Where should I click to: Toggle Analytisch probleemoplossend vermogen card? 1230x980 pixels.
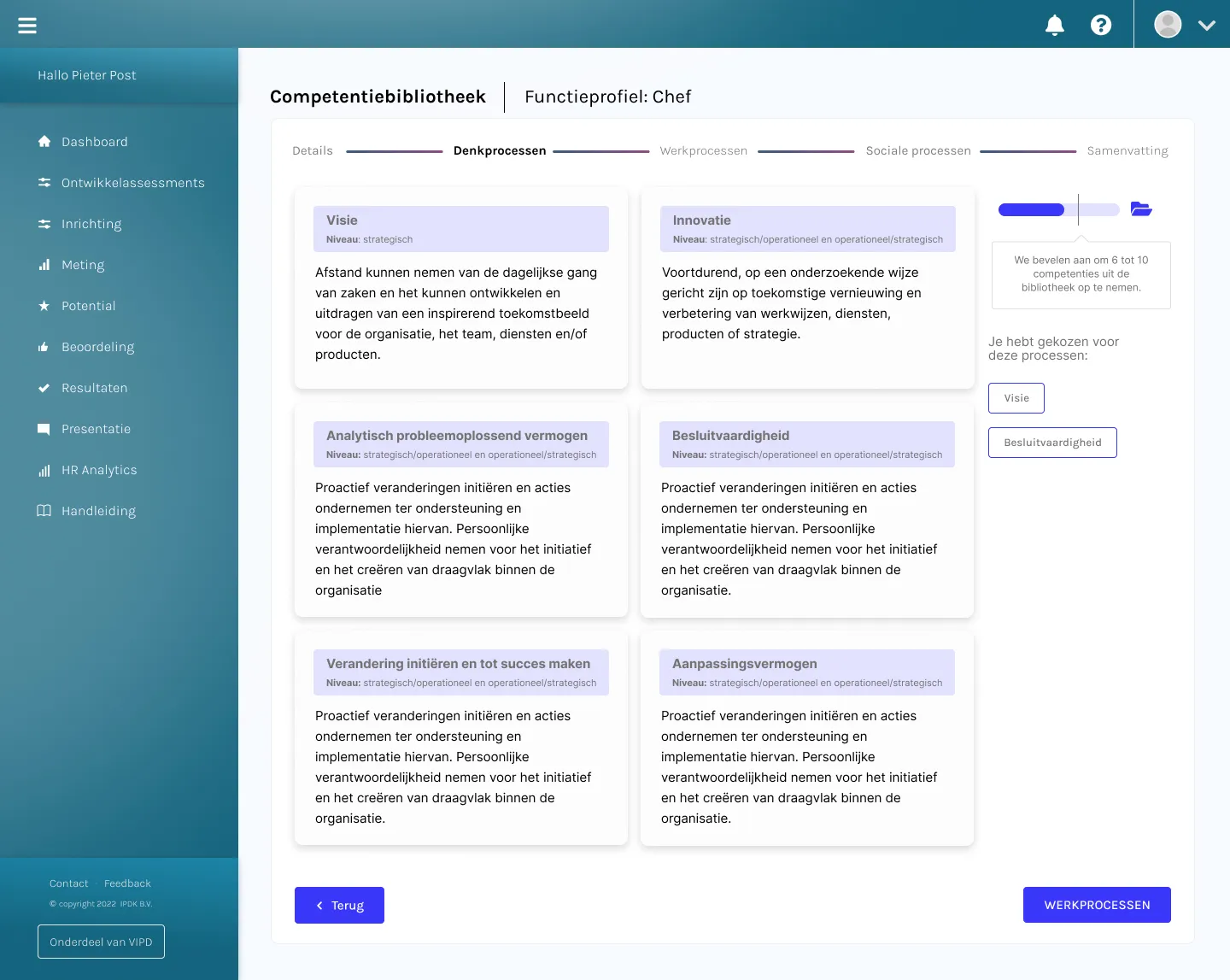click(x=461, y=510)
